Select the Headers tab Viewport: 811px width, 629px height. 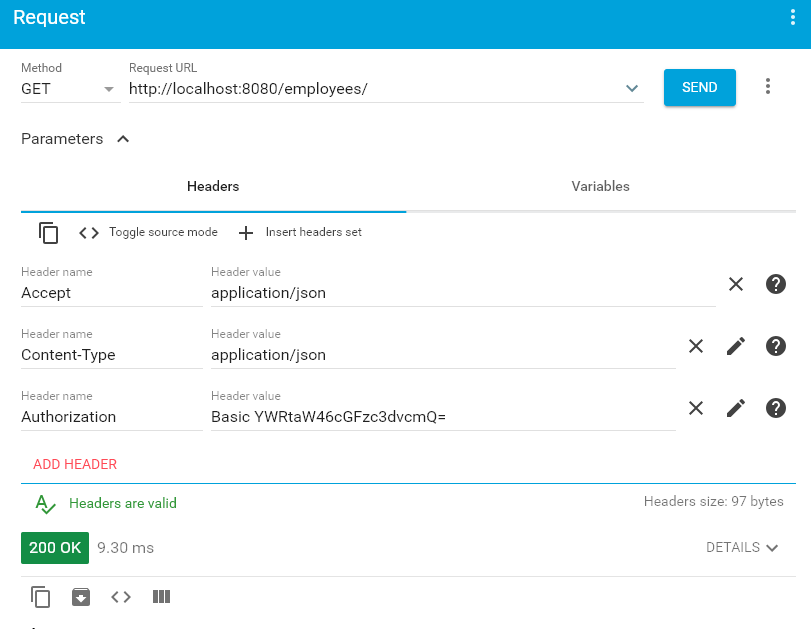(213, 186)
